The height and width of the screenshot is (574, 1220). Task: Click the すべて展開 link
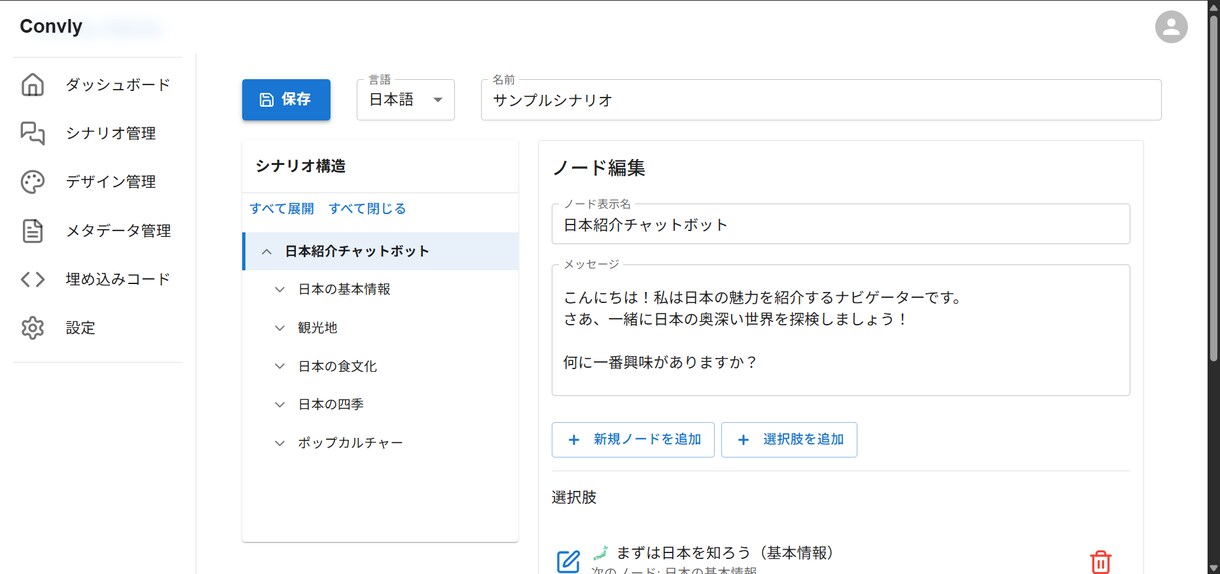[282, 209]
